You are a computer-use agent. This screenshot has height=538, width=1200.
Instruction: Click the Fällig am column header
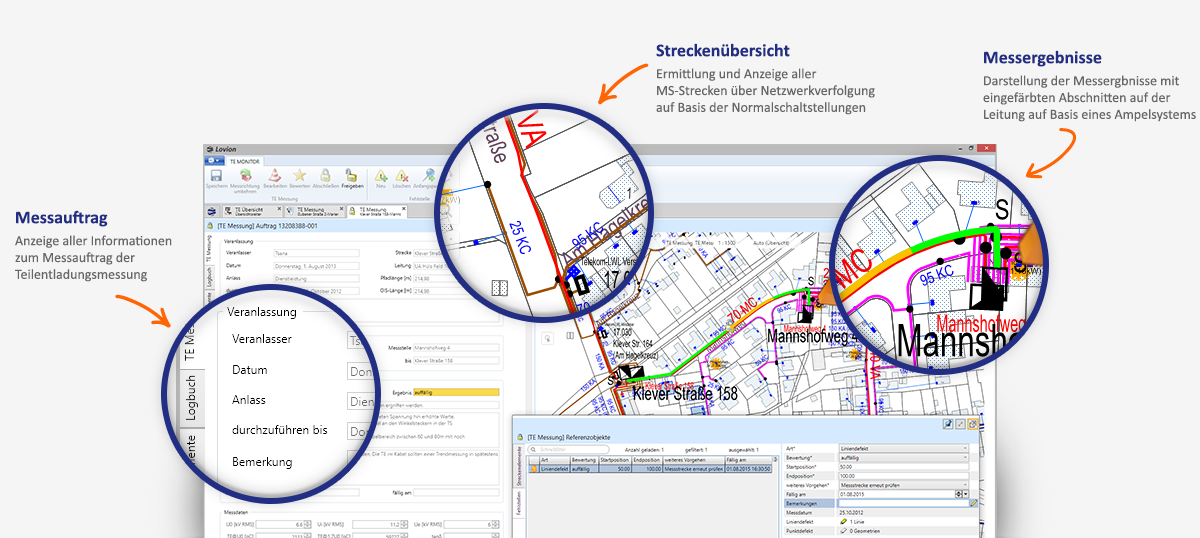tap(750, 459)
